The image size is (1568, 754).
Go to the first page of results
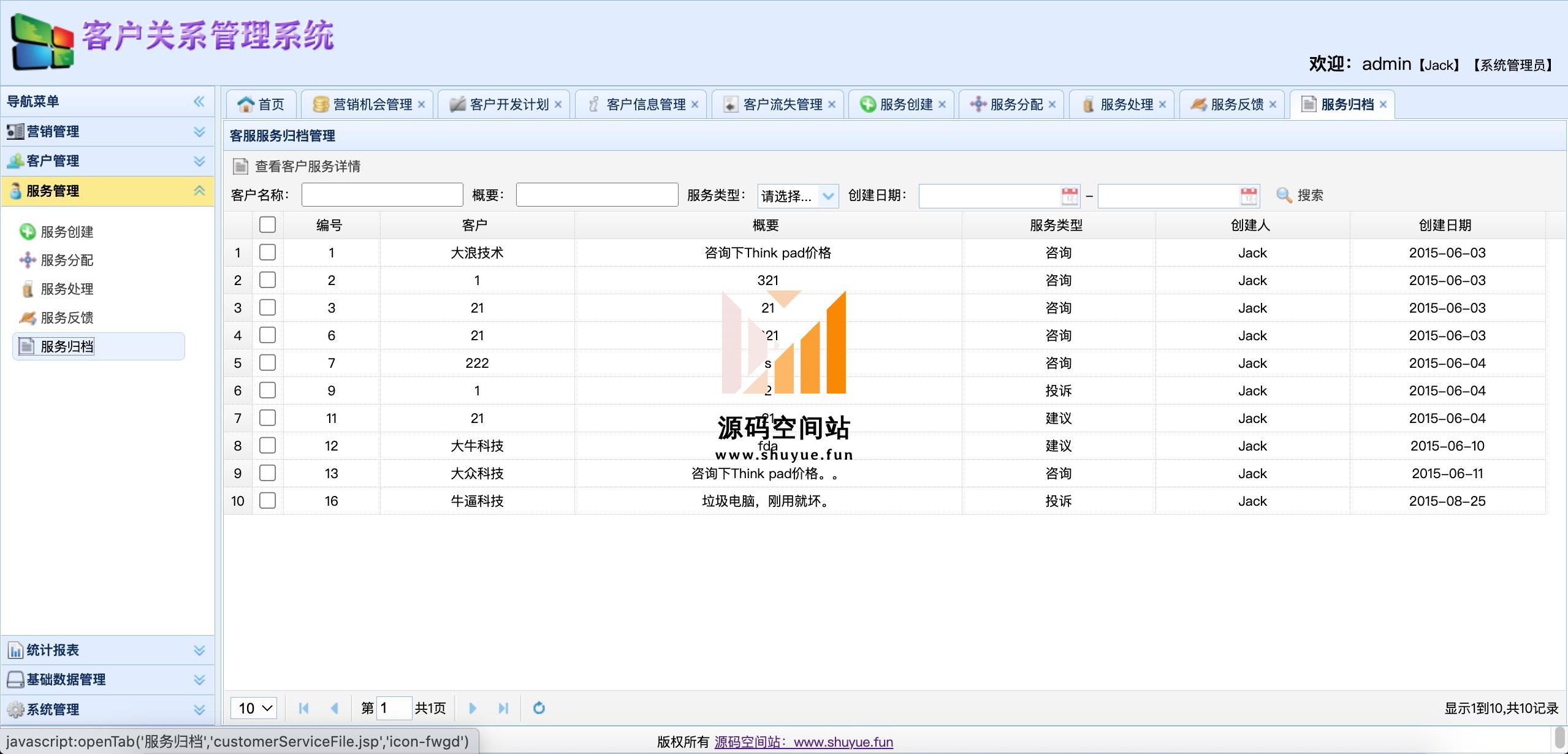click(303, 708)
